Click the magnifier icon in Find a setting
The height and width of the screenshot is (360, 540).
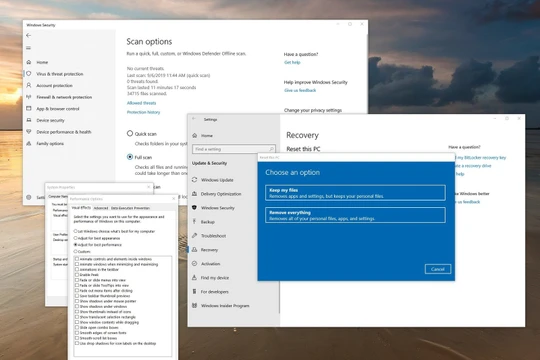(271, 149)
